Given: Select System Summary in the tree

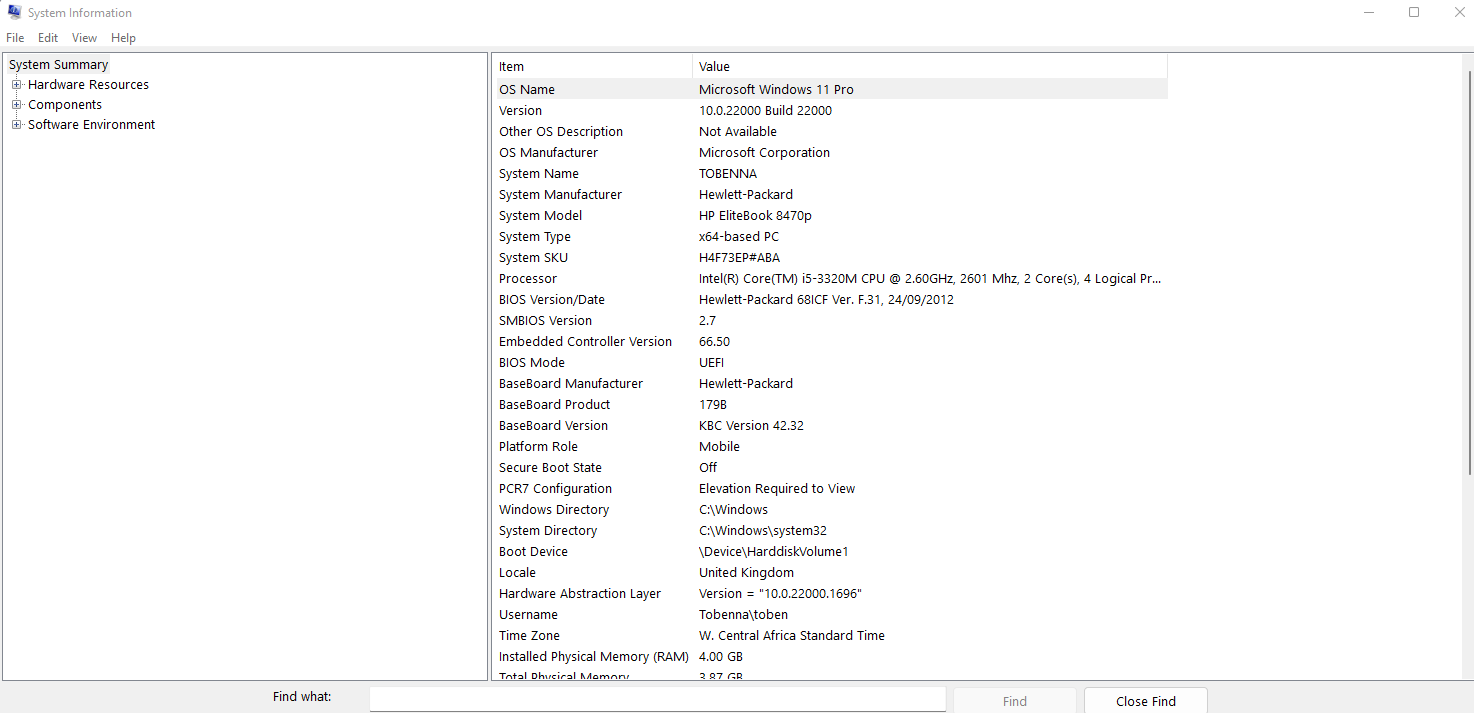Looking at the screenshot, I should pyautogui.click(x=58, y=65).
